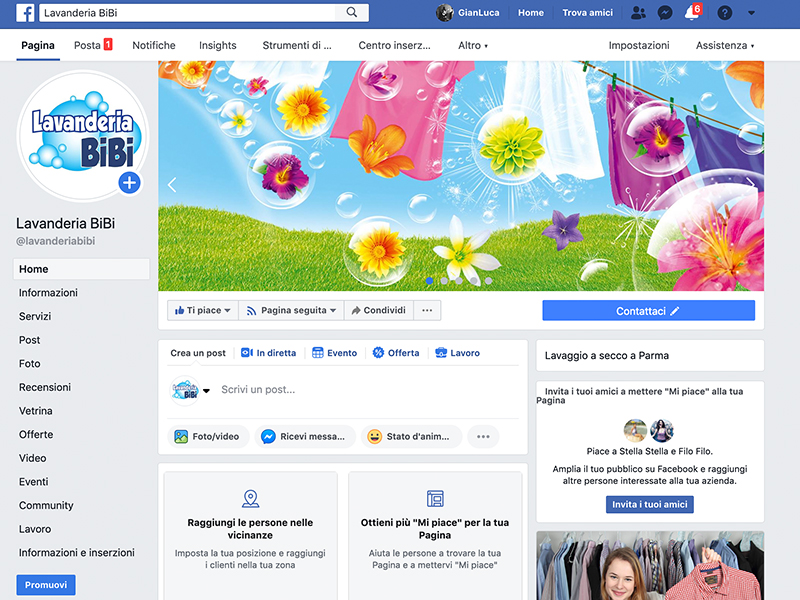The height and width of the screenshot is (600, 800).
Task: Open friend requests icon
Action: click(x=638, y=12)
